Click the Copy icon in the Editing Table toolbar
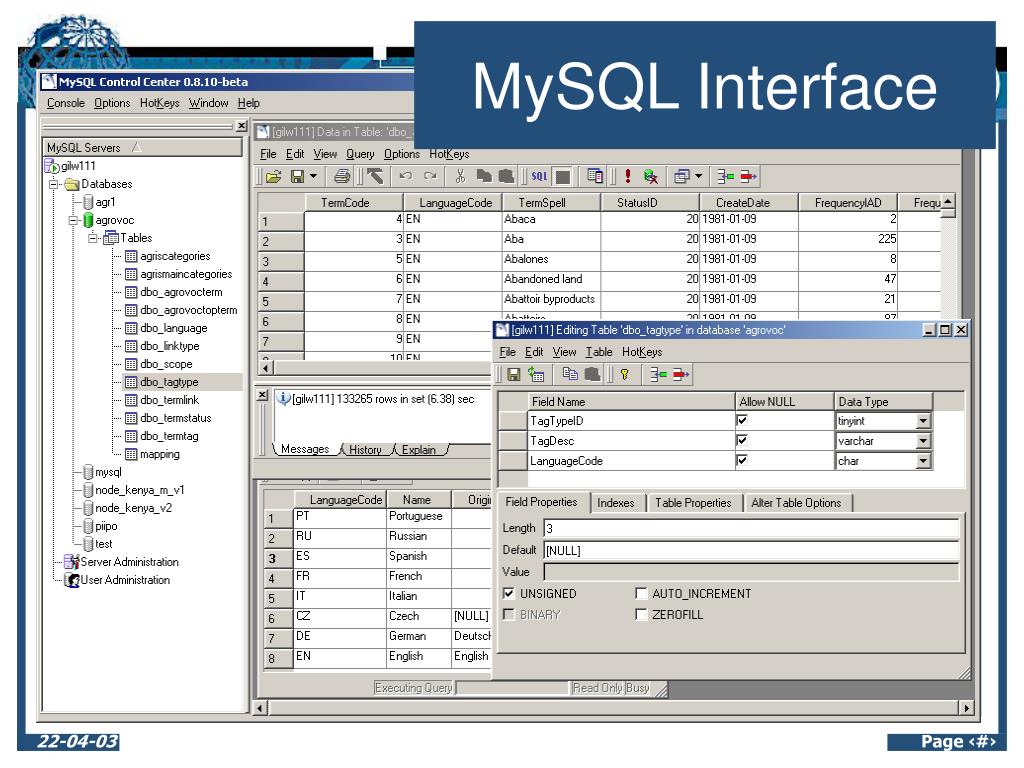 [570, 374]
